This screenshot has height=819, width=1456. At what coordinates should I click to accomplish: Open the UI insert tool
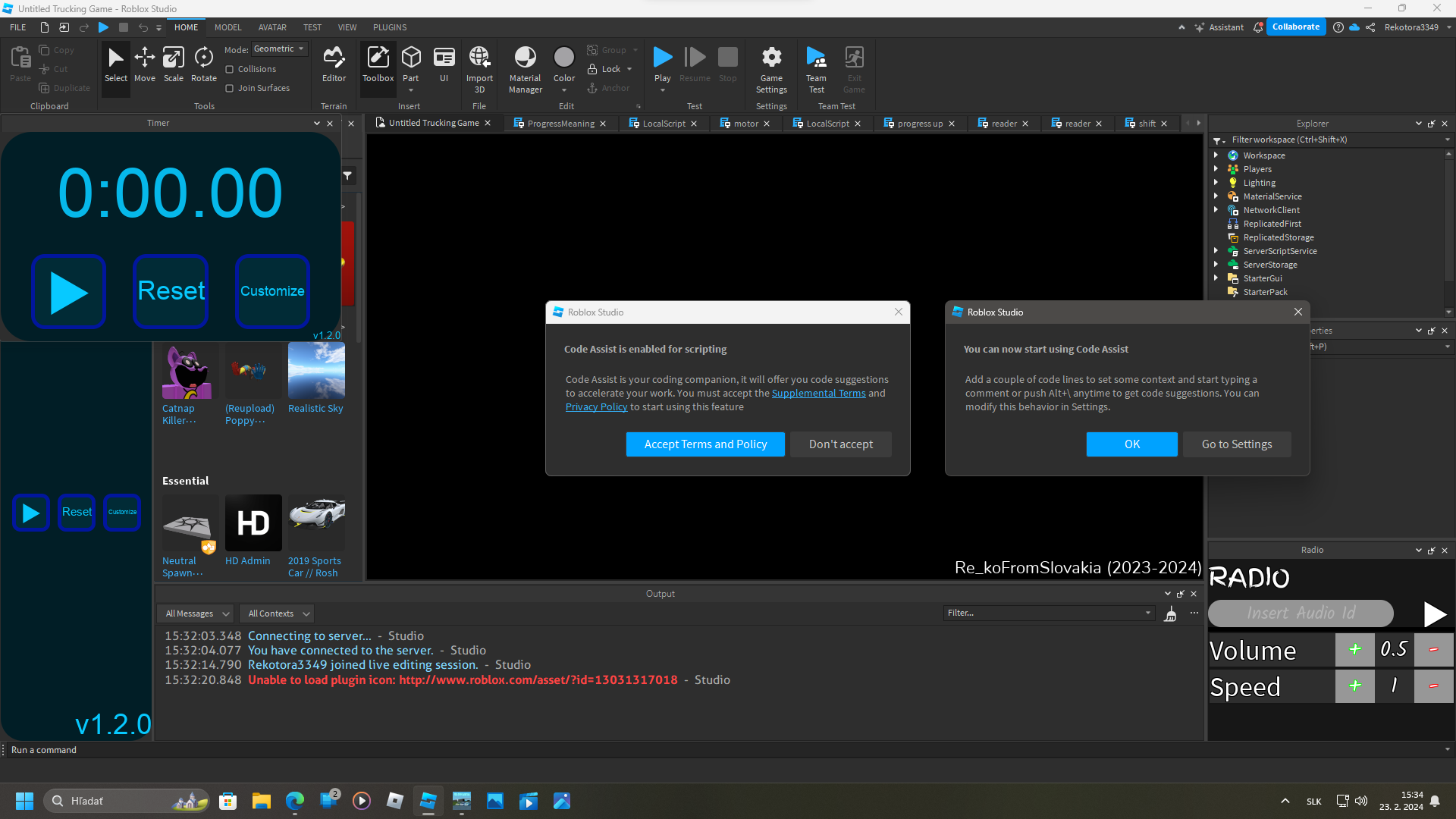(444, 65)
